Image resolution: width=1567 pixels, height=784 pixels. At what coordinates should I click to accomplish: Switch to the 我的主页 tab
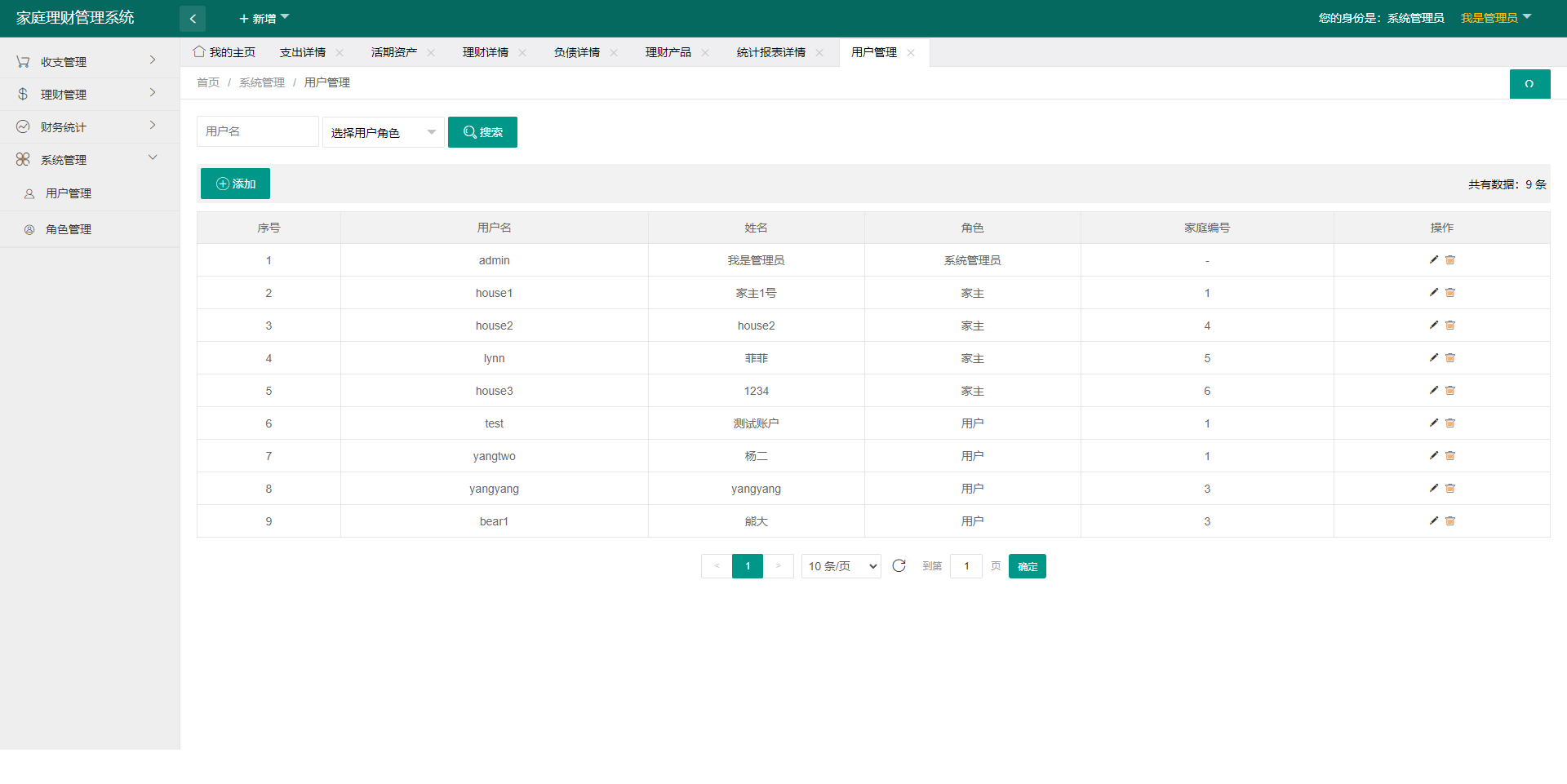click(225, 53)
